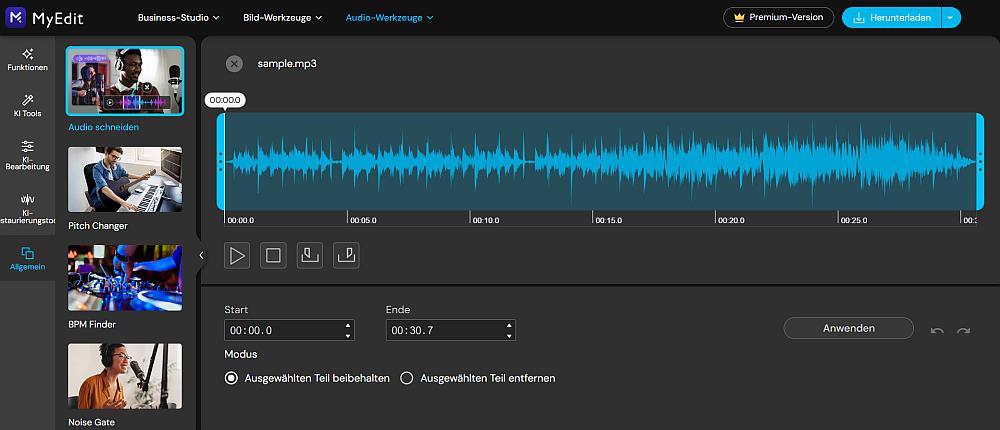Open the Herunterladen dropdown arrow
Viewport: 1000px width, 430px height.
[x=951, y=17]
